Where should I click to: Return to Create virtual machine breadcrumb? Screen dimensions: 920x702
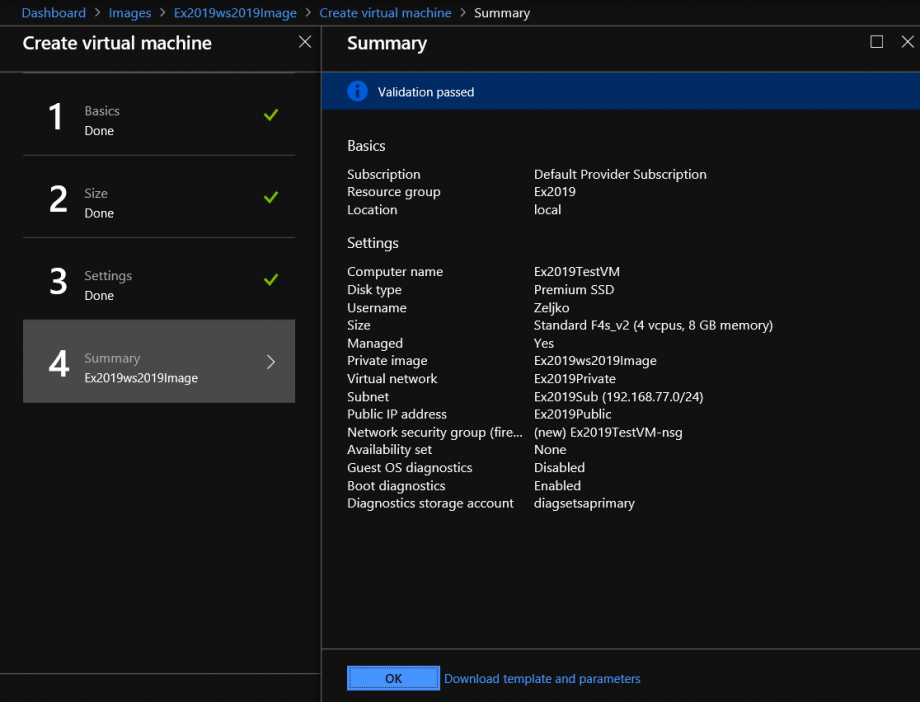[385, 12]
